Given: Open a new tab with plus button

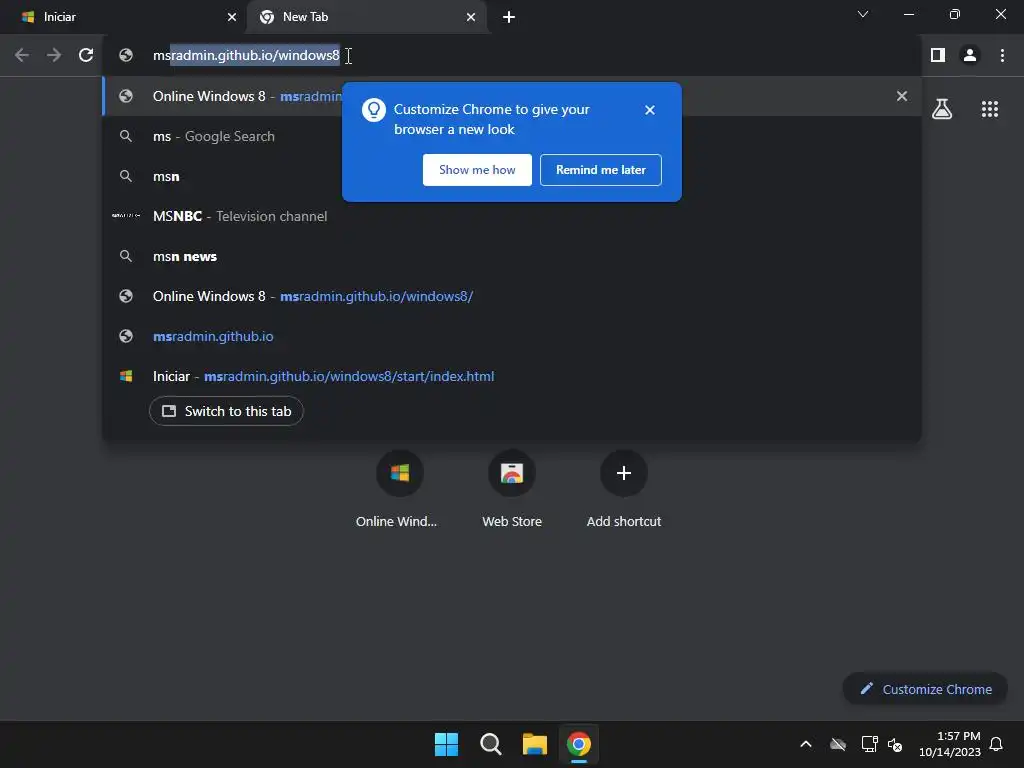Looking at the screenshot, I should click(x=509, y=17).
